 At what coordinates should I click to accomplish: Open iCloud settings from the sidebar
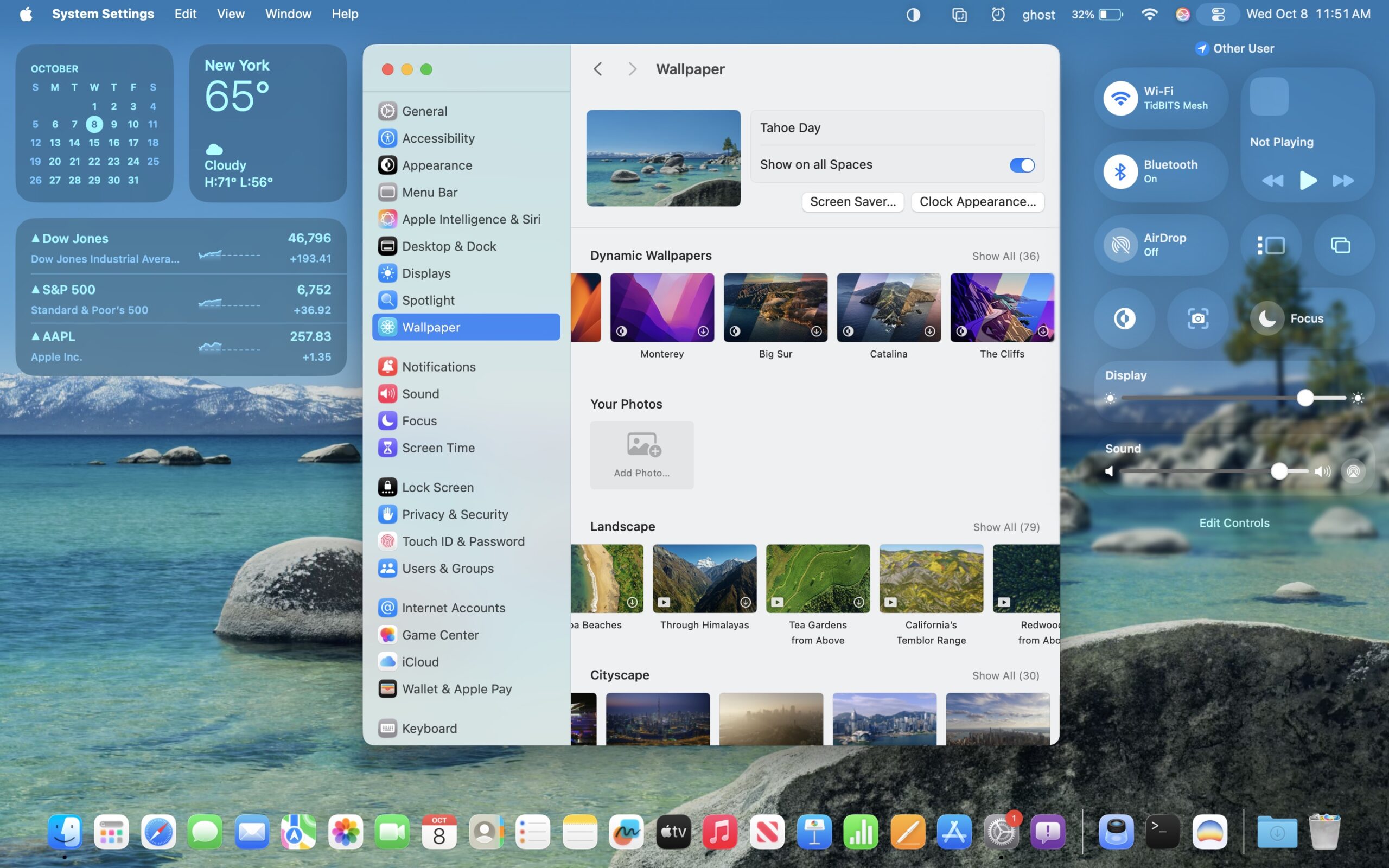coord(419,661)
